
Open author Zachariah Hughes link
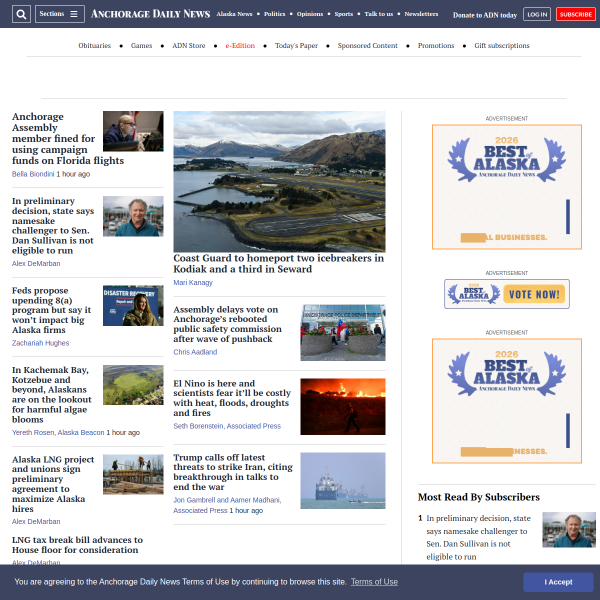point(41,343)
